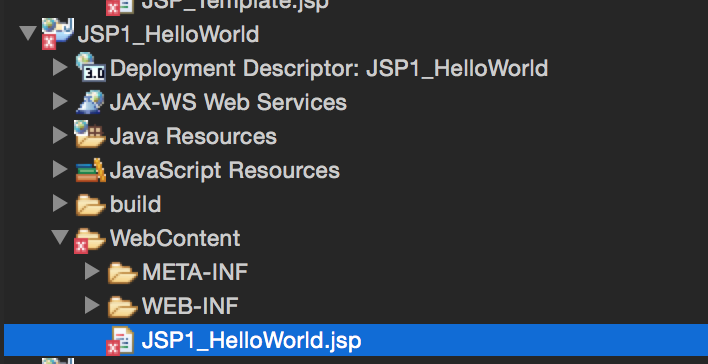
Task: Select the WEB-INF label
Action: [190, 306]
